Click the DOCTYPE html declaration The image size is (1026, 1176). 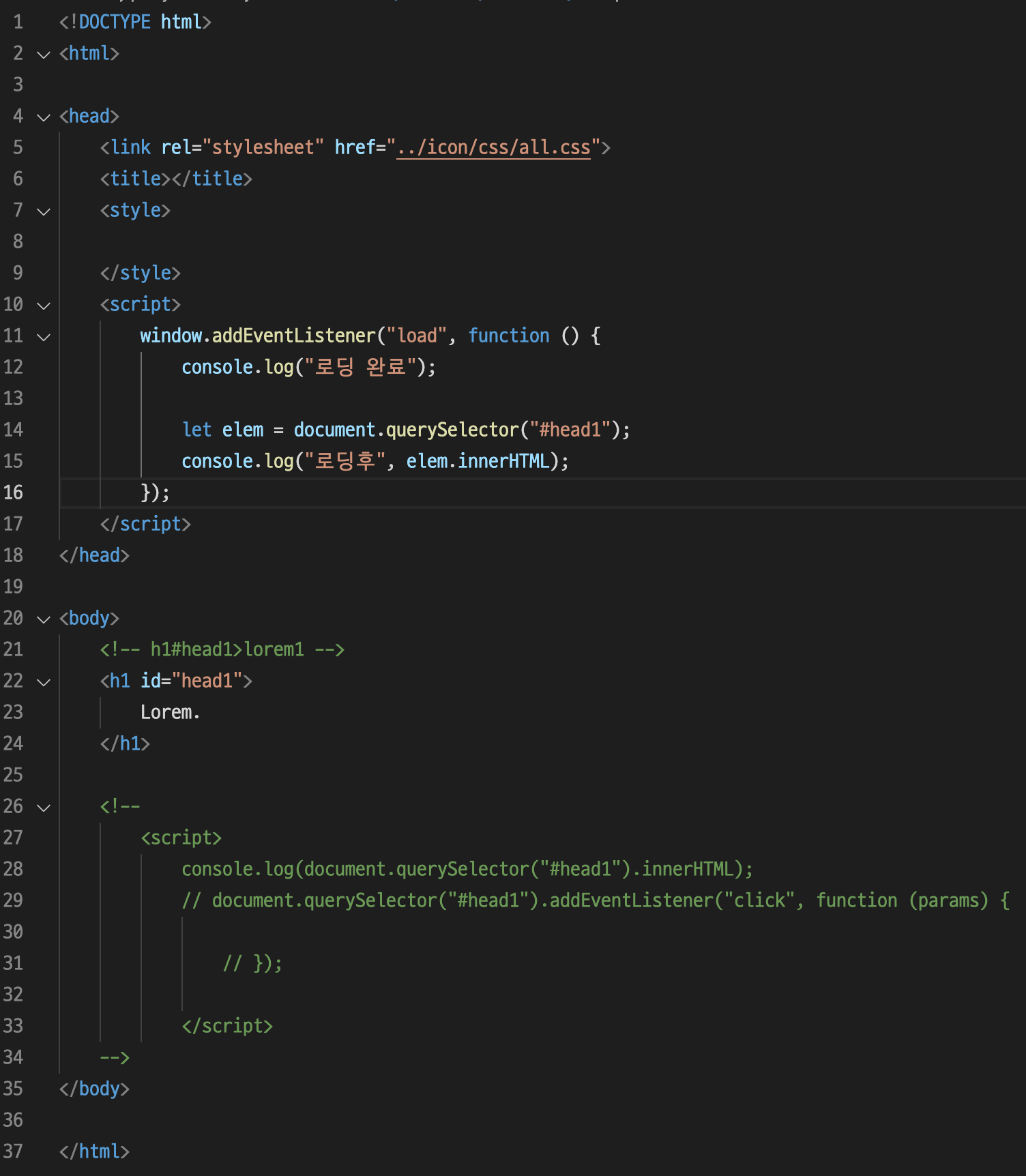coord(135,22)
